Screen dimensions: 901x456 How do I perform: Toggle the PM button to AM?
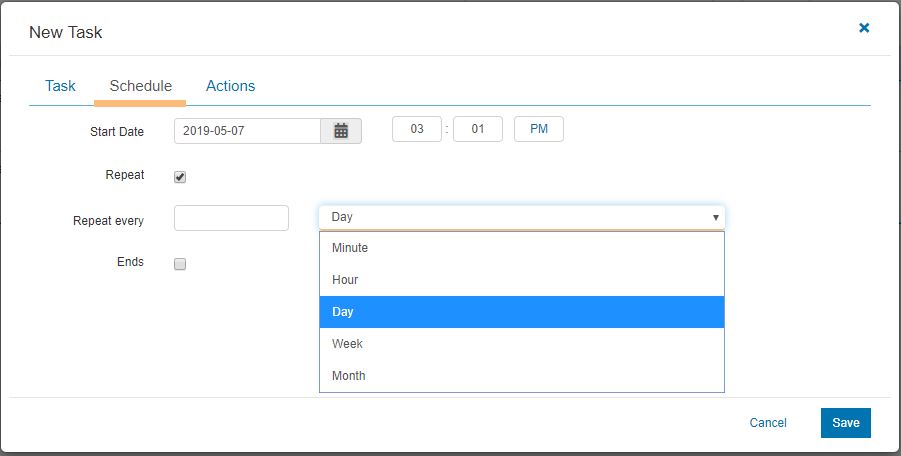pyautogui.click(x=539, y=129)
